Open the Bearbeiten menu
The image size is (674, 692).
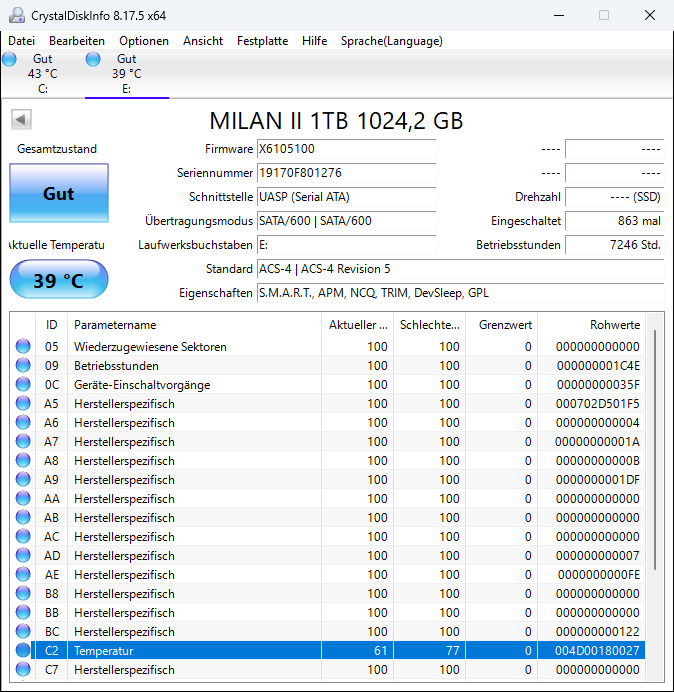coord(77,41)
